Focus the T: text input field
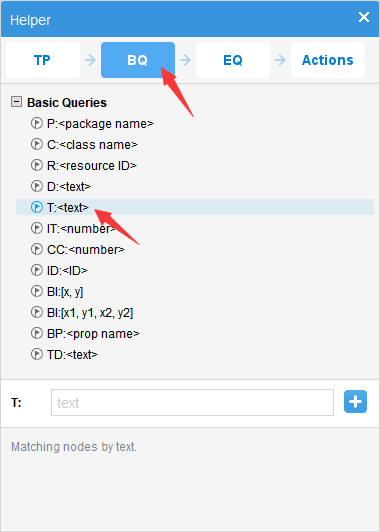 click(192, 402)
